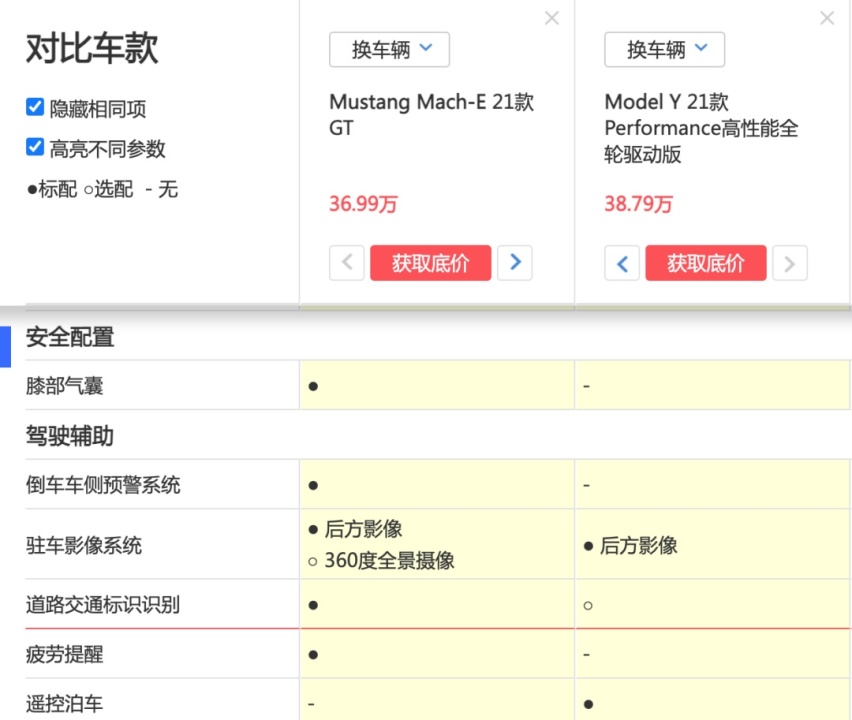The image size is (852, 720).
Task: Move Mustang Mach-E column left with arrow
Action: coord(347,263)
